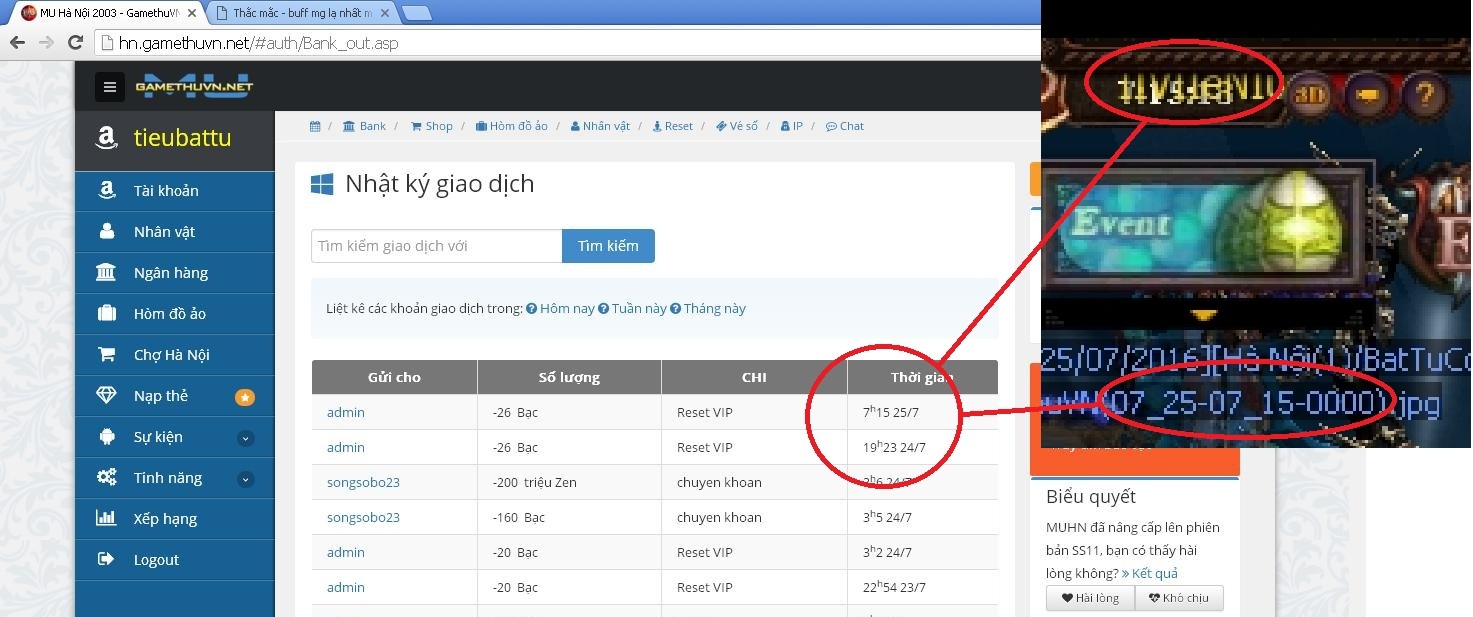Open Xếp hạng in the sidebar

(175, 519)
